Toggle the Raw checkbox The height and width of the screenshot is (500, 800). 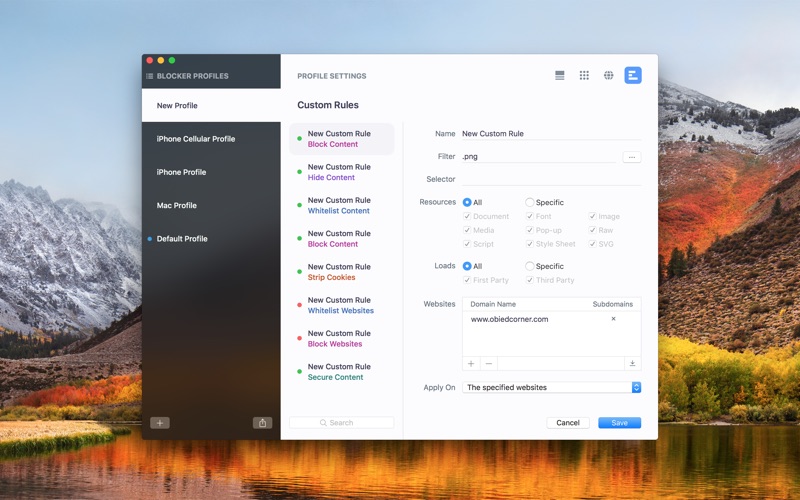[592, 230]
